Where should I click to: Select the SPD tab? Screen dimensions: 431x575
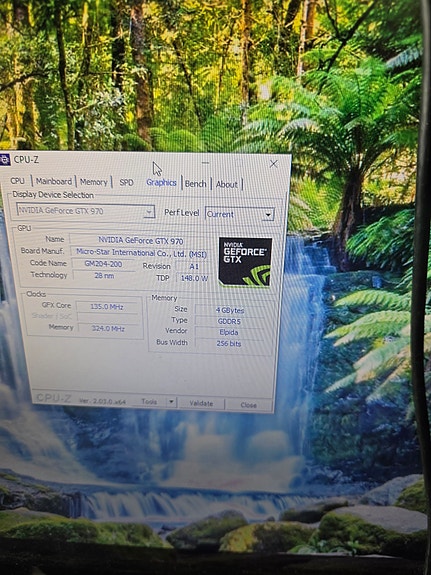pyautogui.click(x=127, y=182)
